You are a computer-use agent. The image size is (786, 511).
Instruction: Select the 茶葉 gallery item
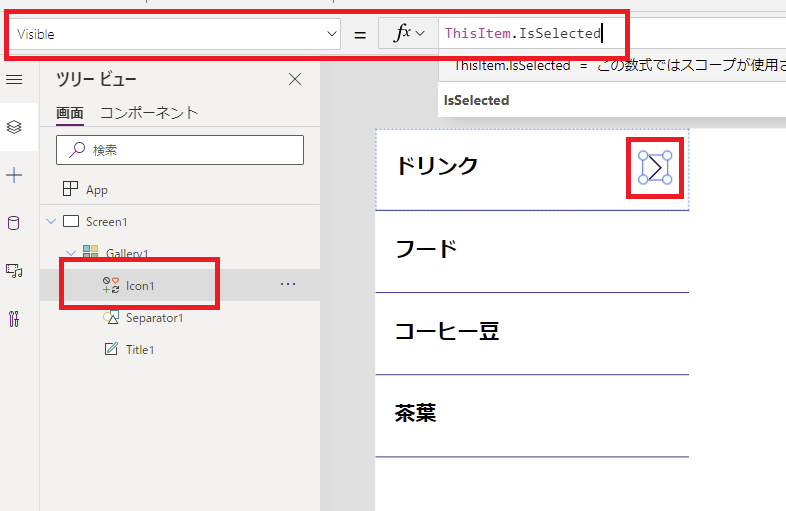(x=532, y=416)
